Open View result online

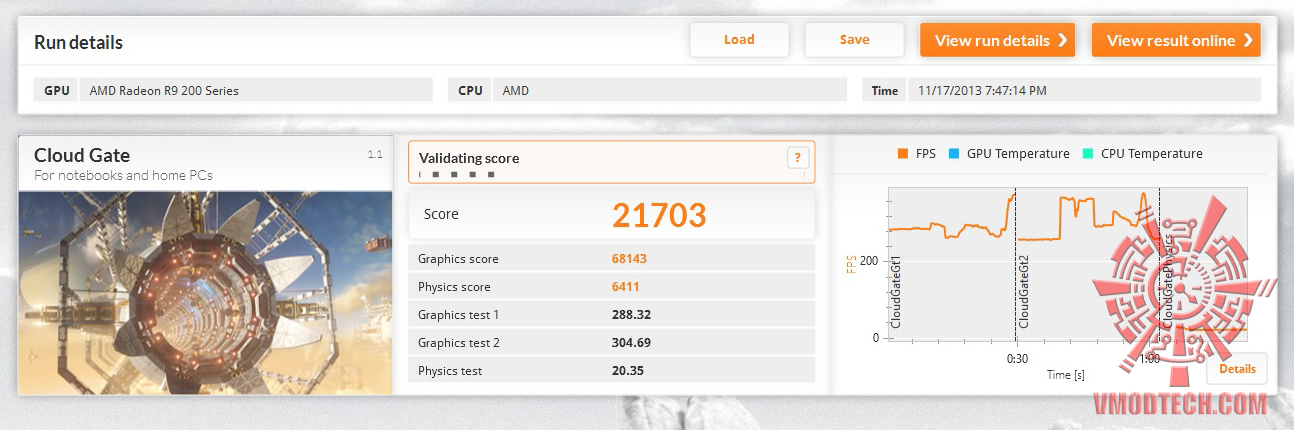[x=1176, y=40]
